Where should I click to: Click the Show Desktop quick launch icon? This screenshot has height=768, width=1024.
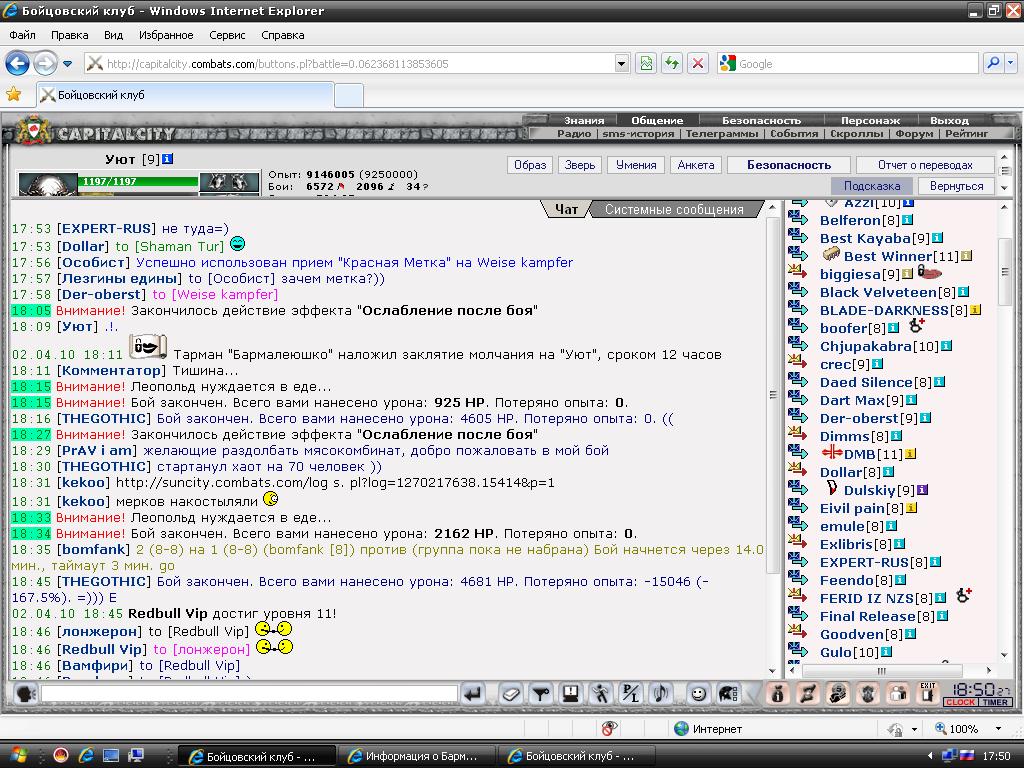110,756
